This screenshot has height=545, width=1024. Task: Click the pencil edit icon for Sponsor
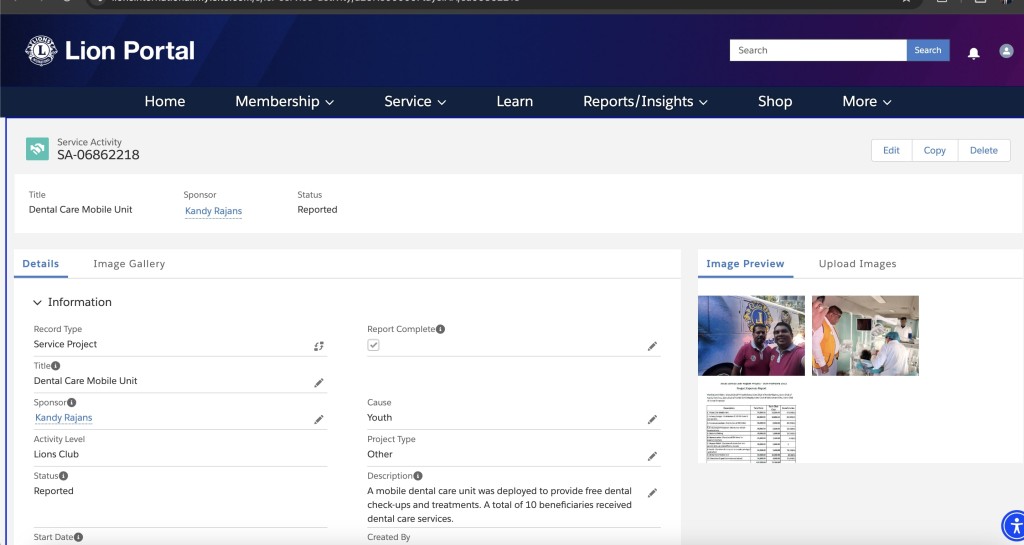point(319,419)
